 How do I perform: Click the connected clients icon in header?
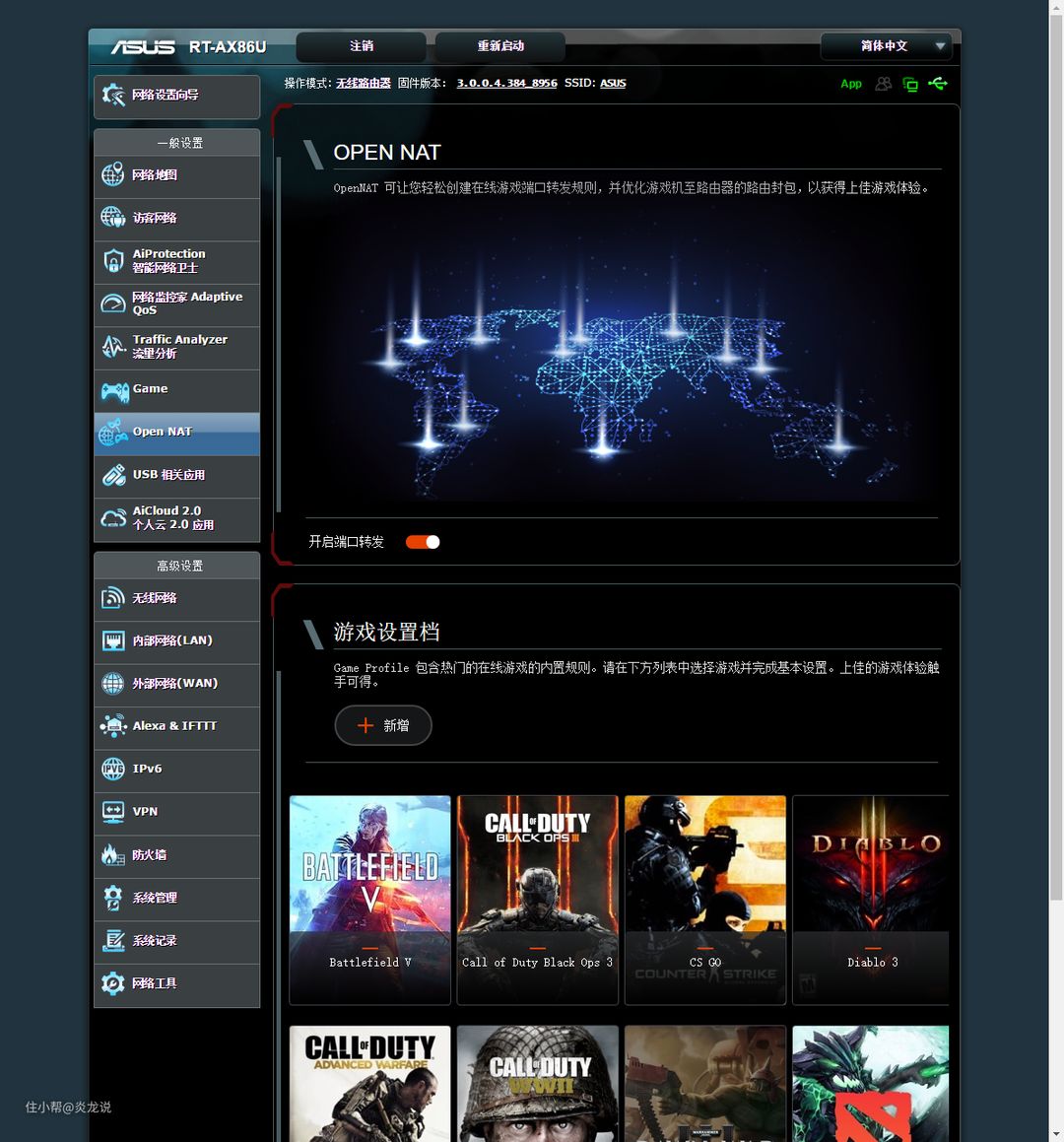[x=884, y=84]
